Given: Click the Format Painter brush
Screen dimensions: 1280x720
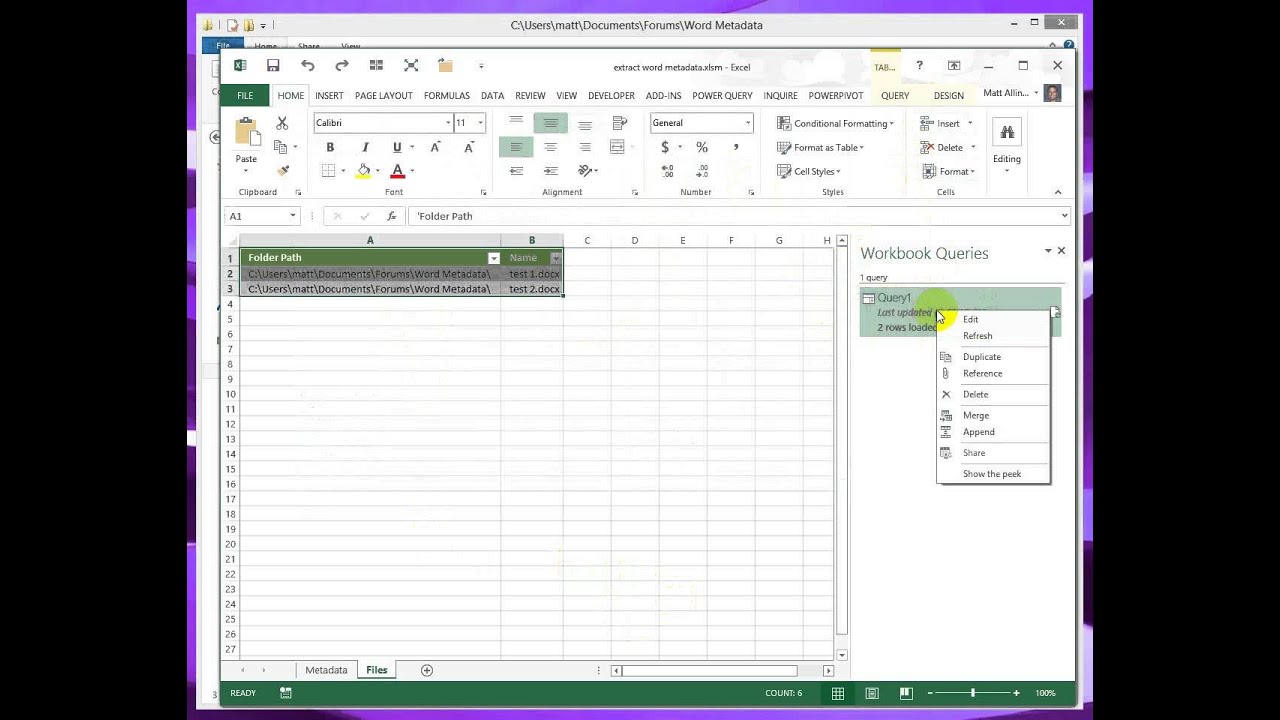Looking at the screenshot, I should (x=283, y=171).
